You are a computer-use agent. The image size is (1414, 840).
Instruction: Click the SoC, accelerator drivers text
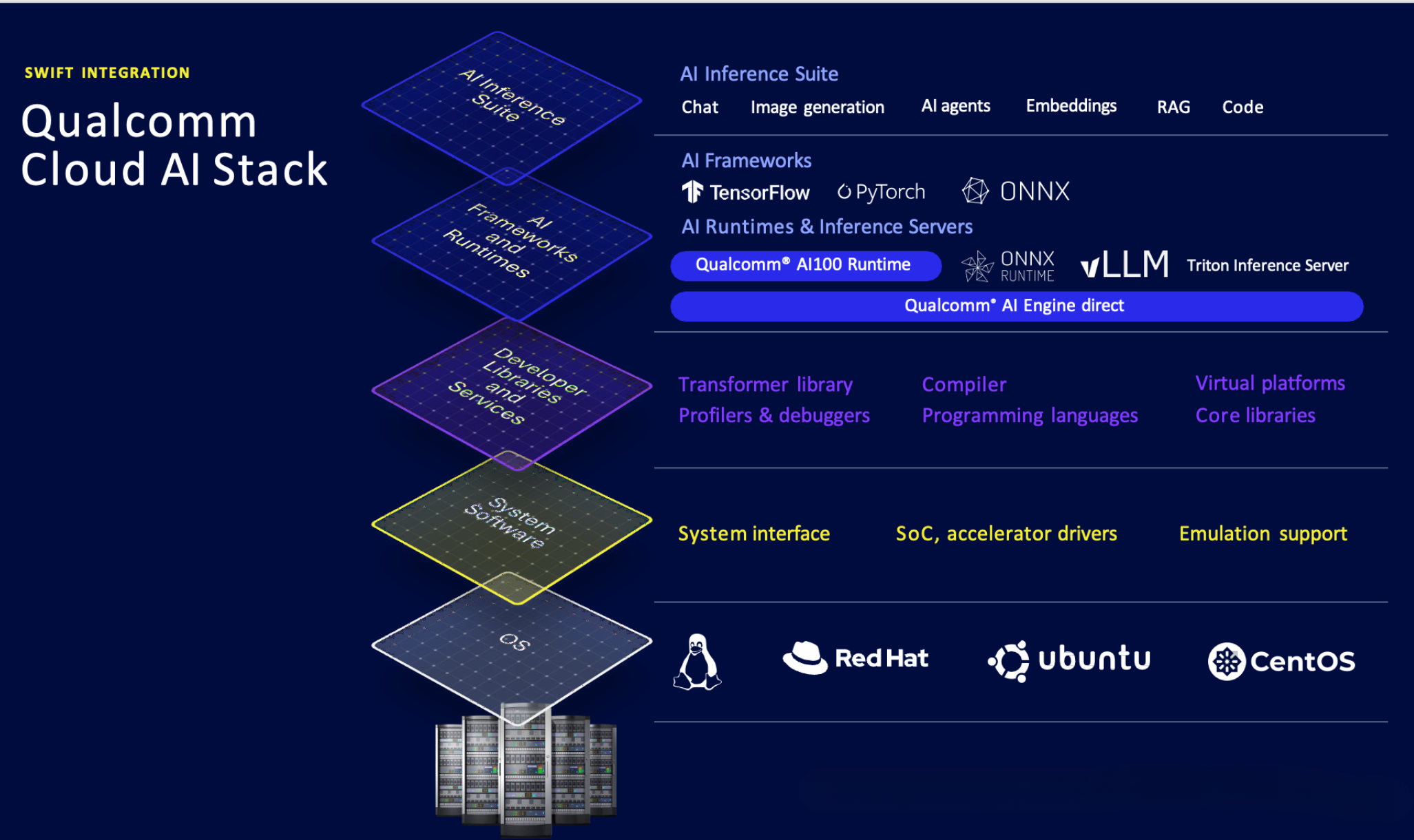[1006, 534]
